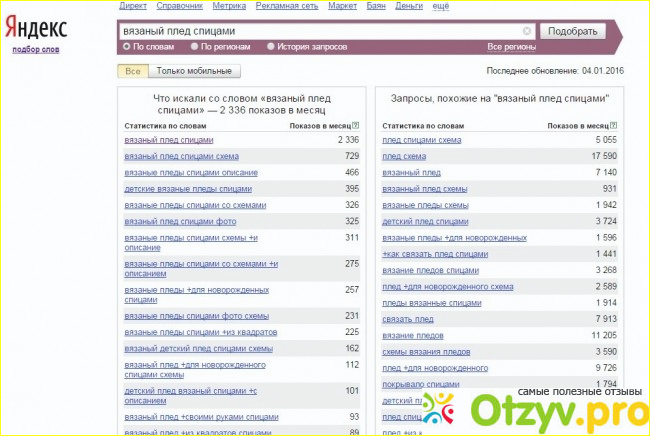Select the 'По словам' radio button

pyautogui.click(x=126, y=46)
